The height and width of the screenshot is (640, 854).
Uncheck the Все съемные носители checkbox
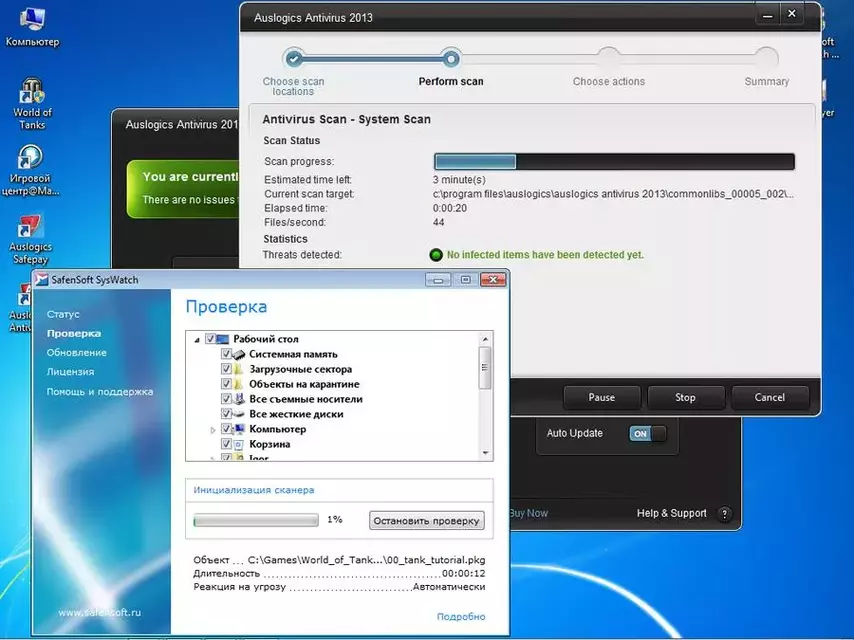click(x=226, y=399)
